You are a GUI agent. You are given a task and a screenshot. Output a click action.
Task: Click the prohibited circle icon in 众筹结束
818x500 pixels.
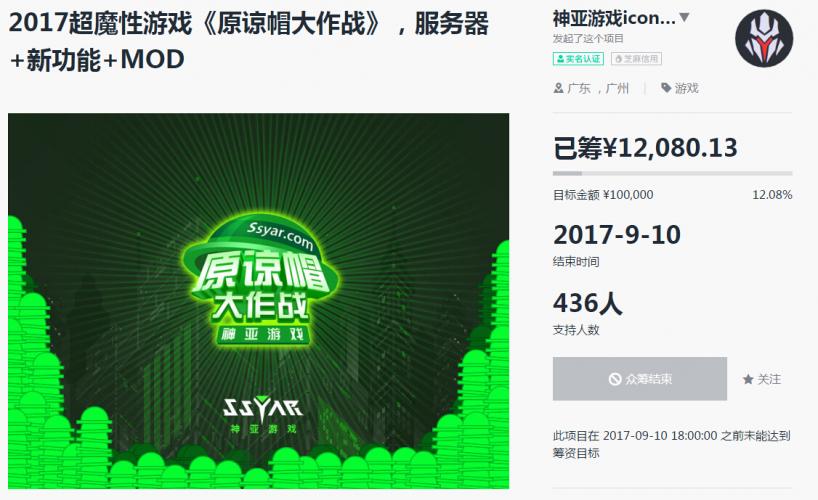(x=615, y=379)
